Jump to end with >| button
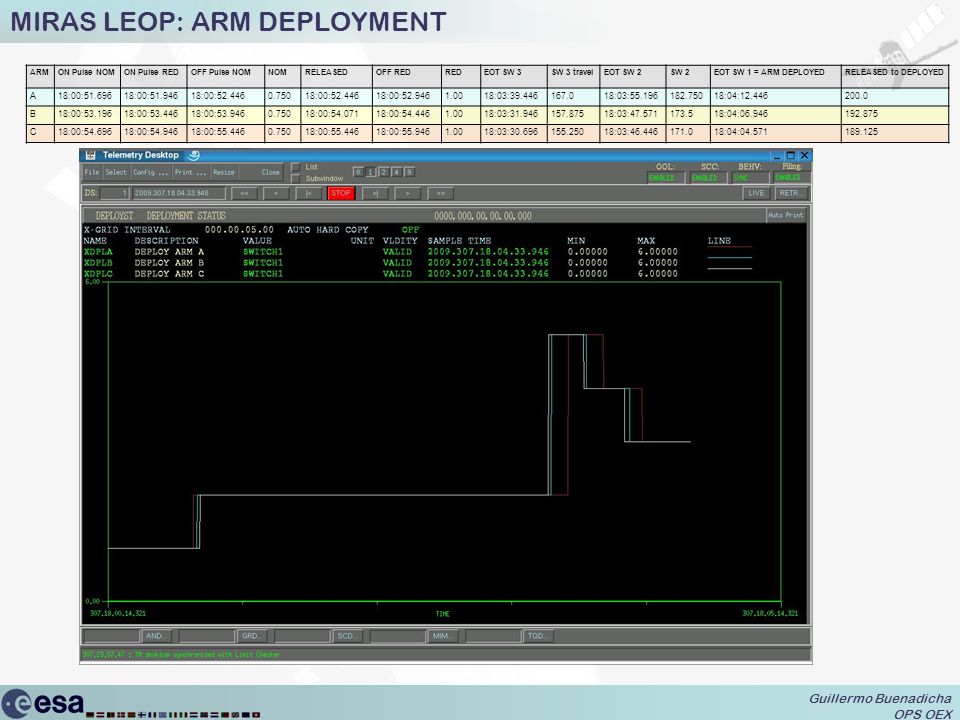 point(375,193)
